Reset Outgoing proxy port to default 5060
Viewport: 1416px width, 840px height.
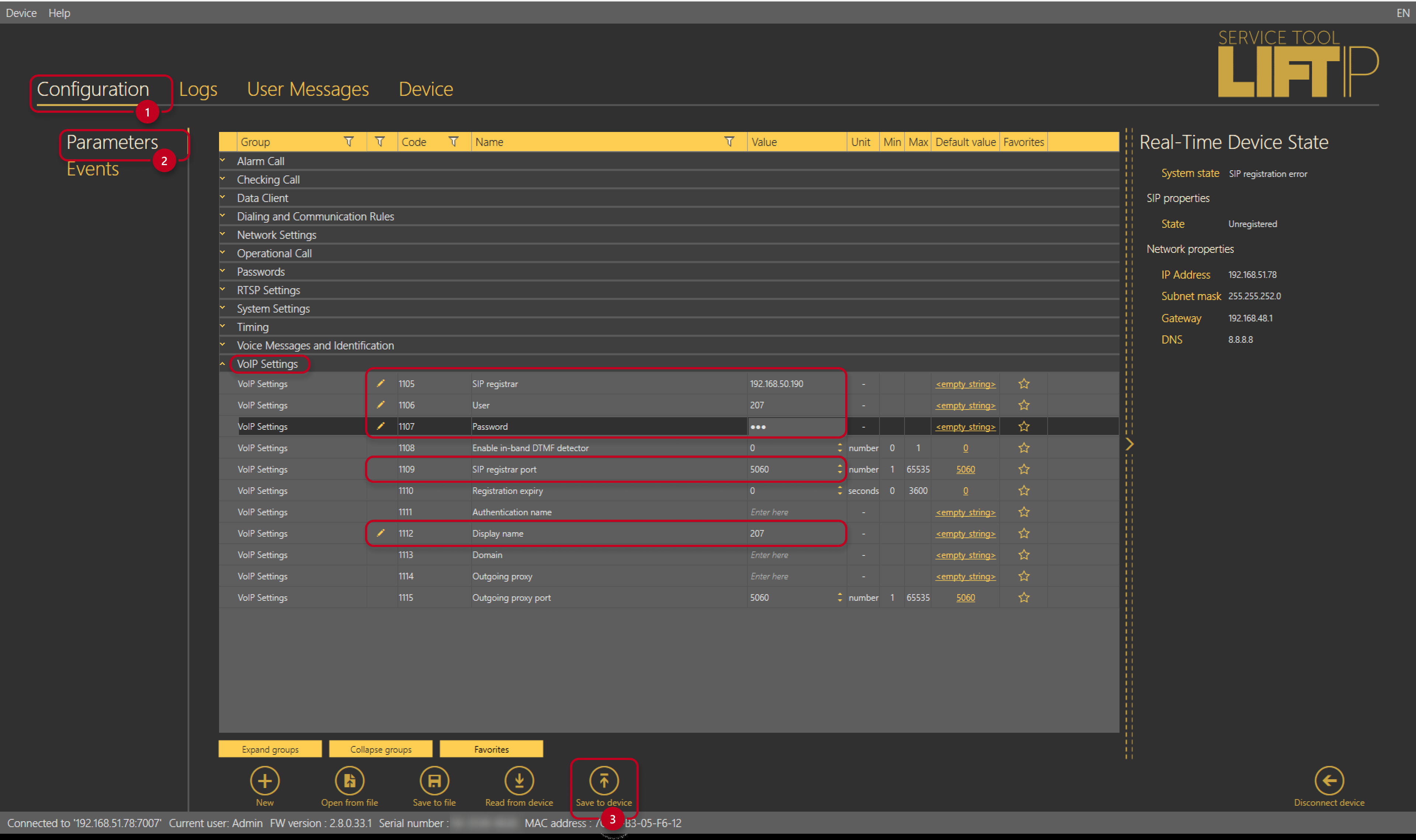click(x=965, y=598)
